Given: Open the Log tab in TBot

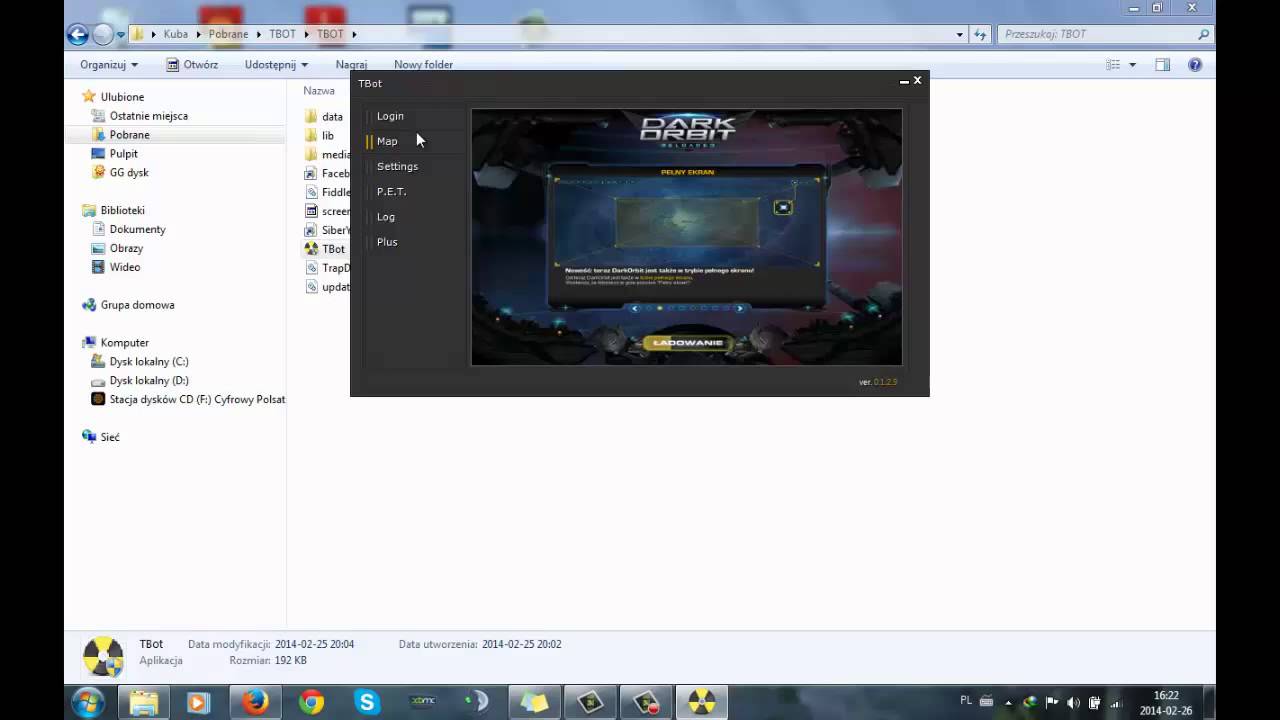Looking at the screenshot, I should [385, 217].
